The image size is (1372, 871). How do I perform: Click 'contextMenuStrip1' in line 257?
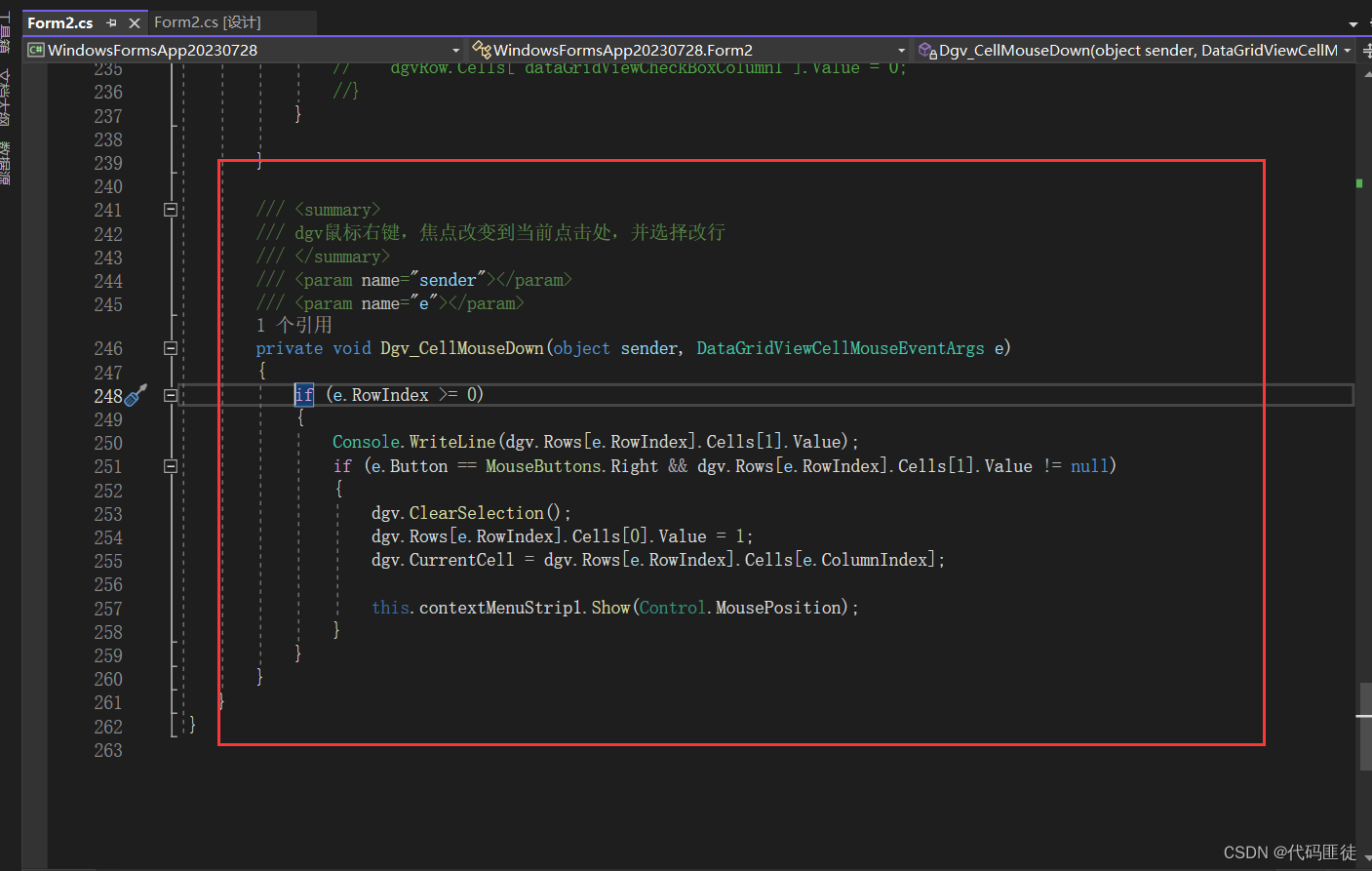click(501, 608)
